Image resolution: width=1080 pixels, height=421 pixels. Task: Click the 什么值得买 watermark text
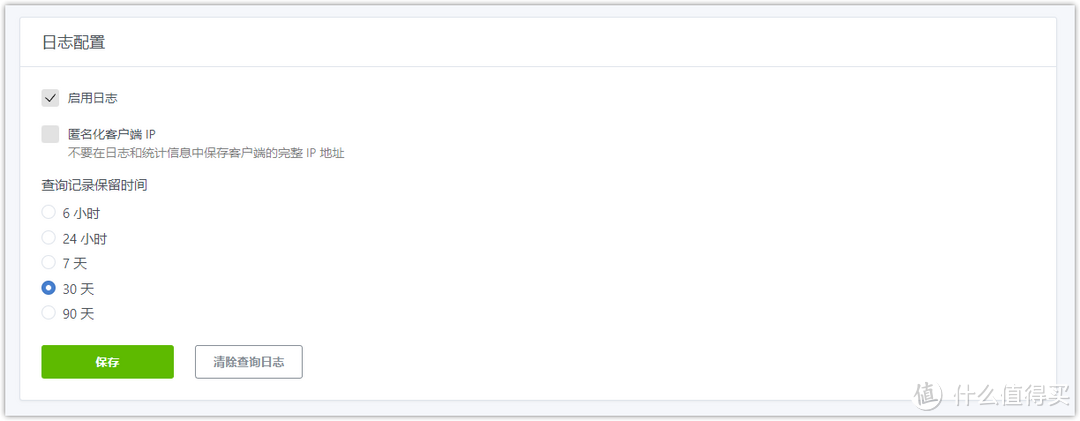click(1008, 396)
